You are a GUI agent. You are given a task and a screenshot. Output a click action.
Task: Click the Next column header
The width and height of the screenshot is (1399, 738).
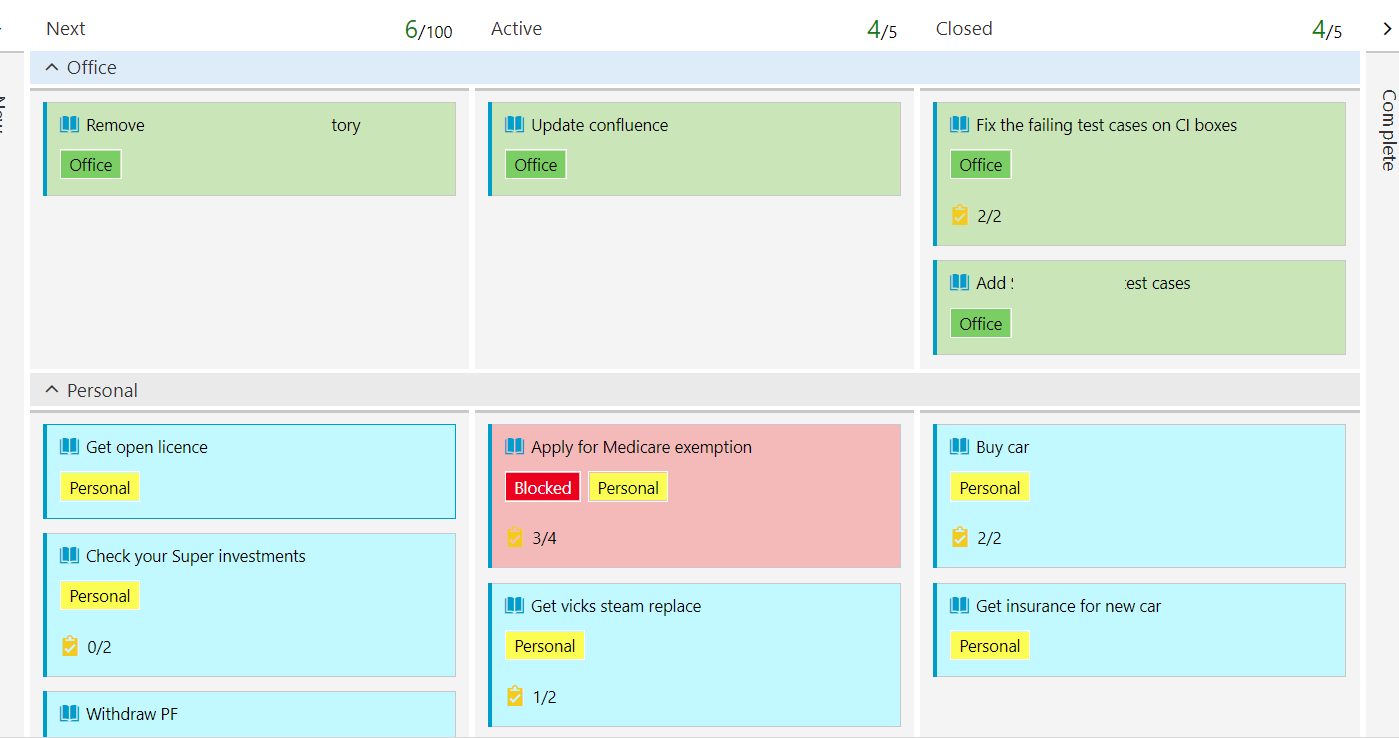click(66, 29)
